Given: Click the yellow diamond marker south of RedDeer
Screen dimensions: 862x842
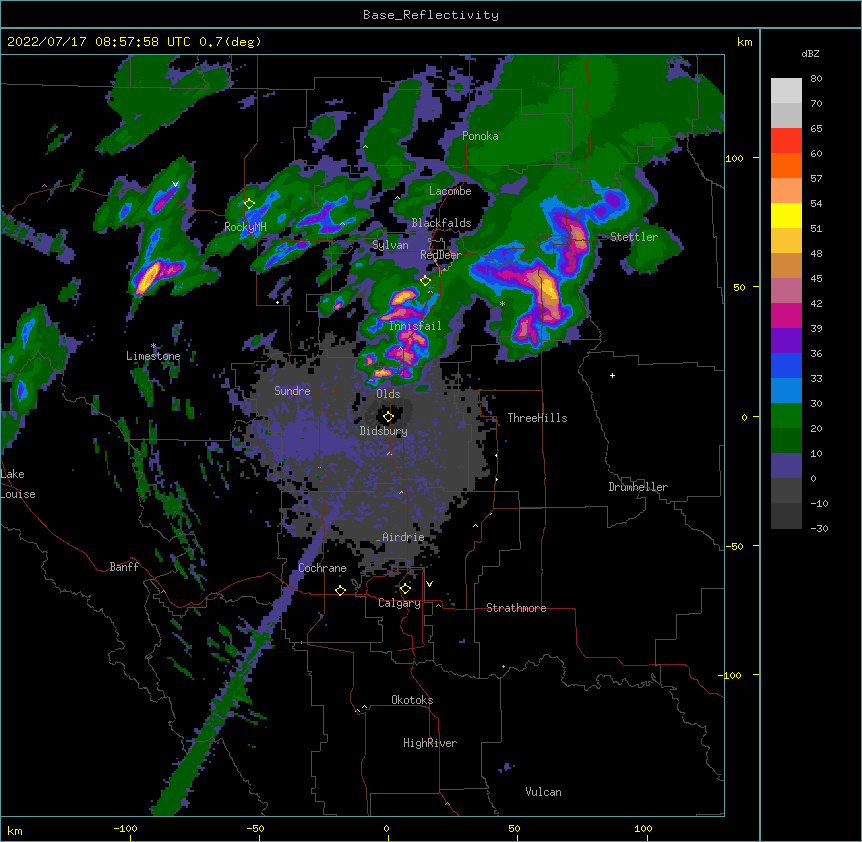Looking at the screenshot, I should pyautogui.click(x=425, y=281).
